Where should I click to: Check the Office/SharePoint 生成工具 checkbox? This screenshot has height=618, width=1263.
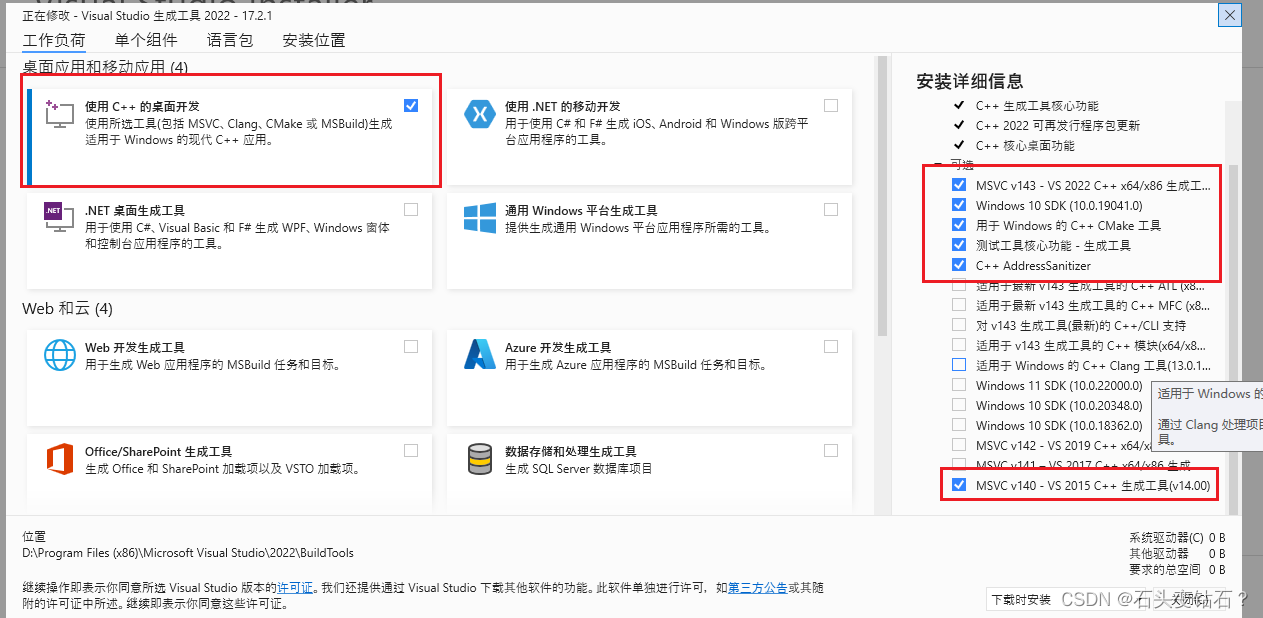411,450
